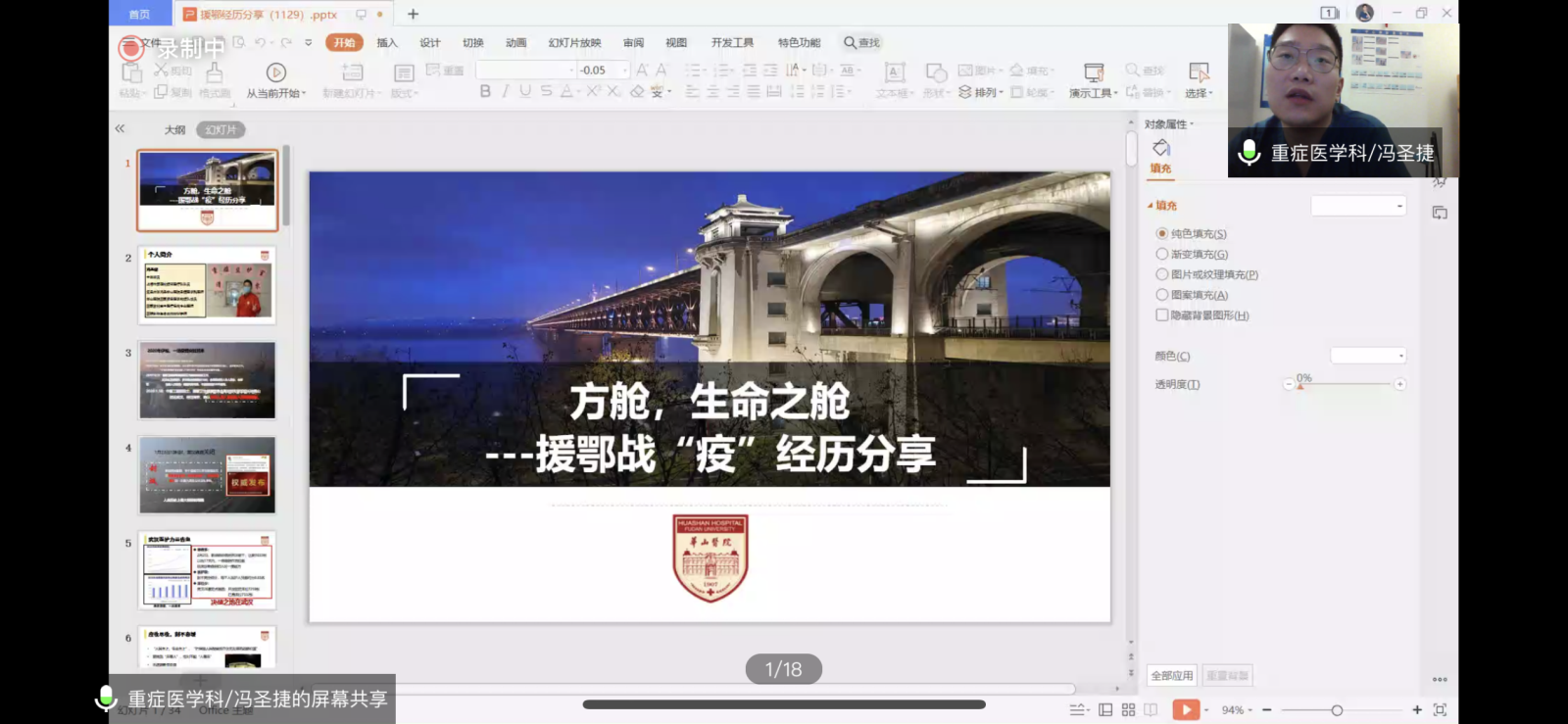Adjust the transparency slider at 0%
The image size is (1568, 724).
[1300, 385]
